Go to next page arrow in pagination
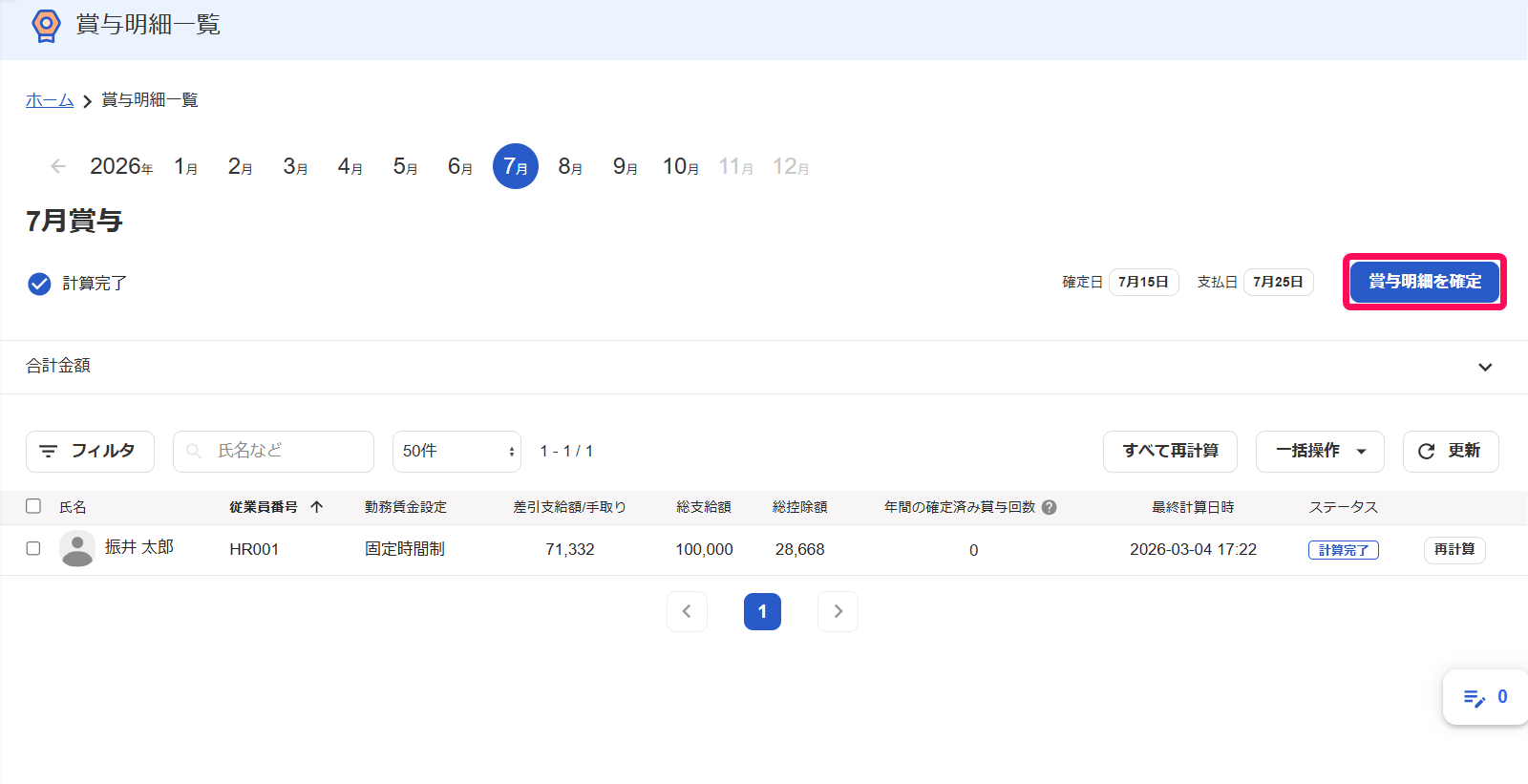 (838, 611)
